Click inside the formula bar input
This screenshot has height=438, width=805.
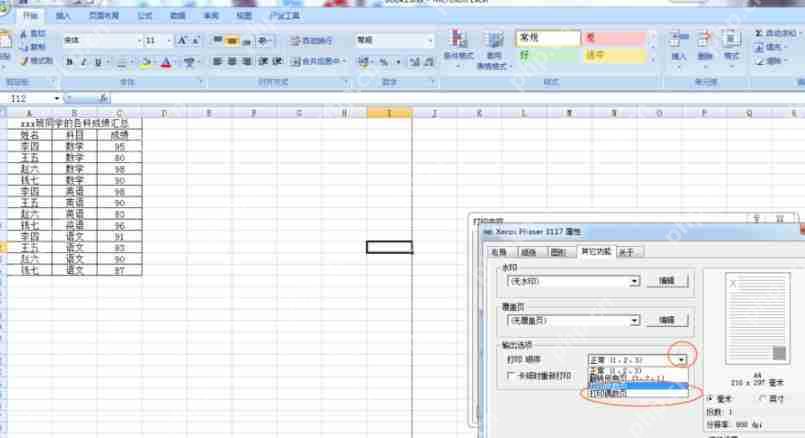pos(457,98)
